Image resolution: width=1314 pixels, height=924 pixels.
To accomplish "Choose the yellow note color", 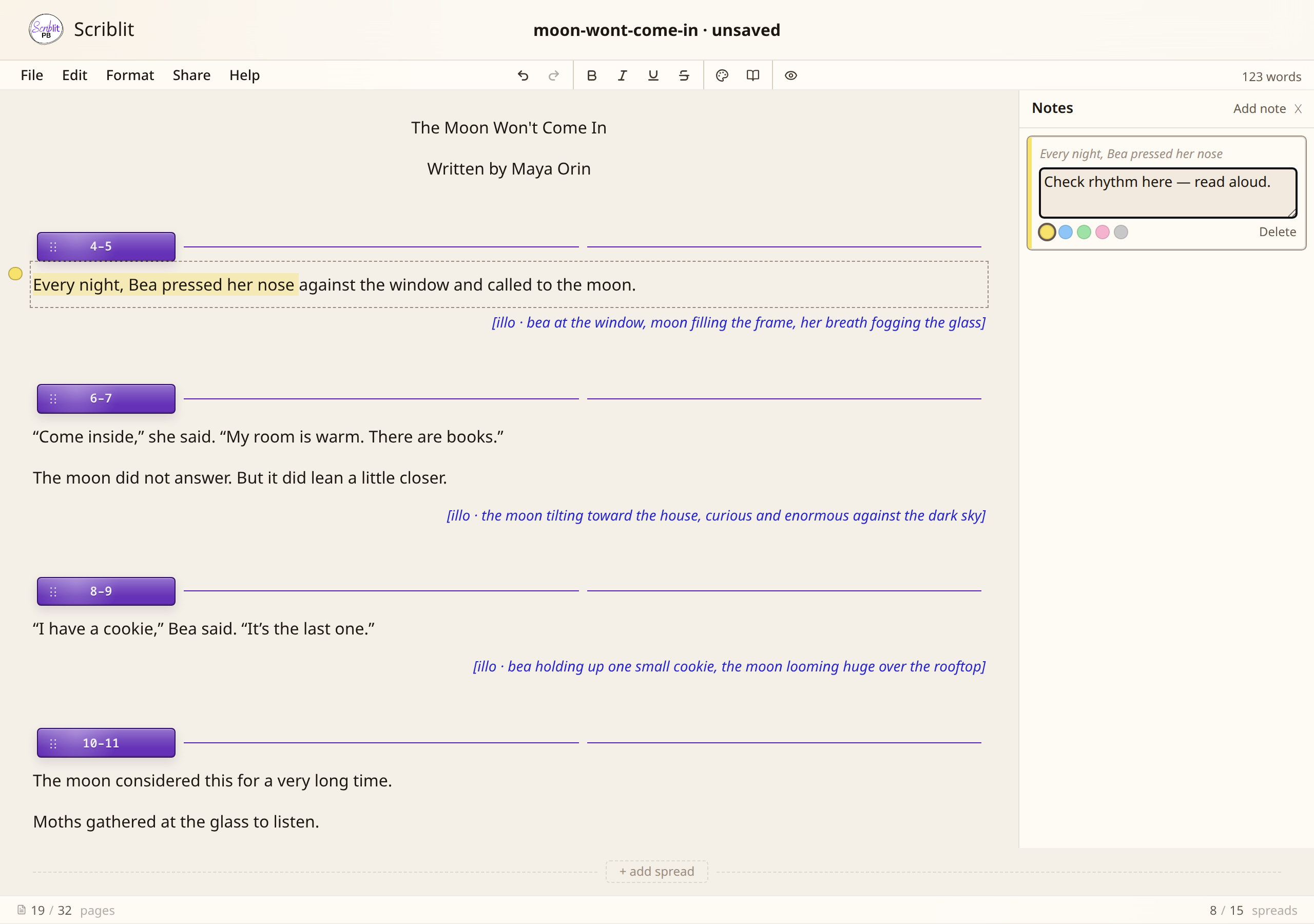I will click(x=1047, y=232).
